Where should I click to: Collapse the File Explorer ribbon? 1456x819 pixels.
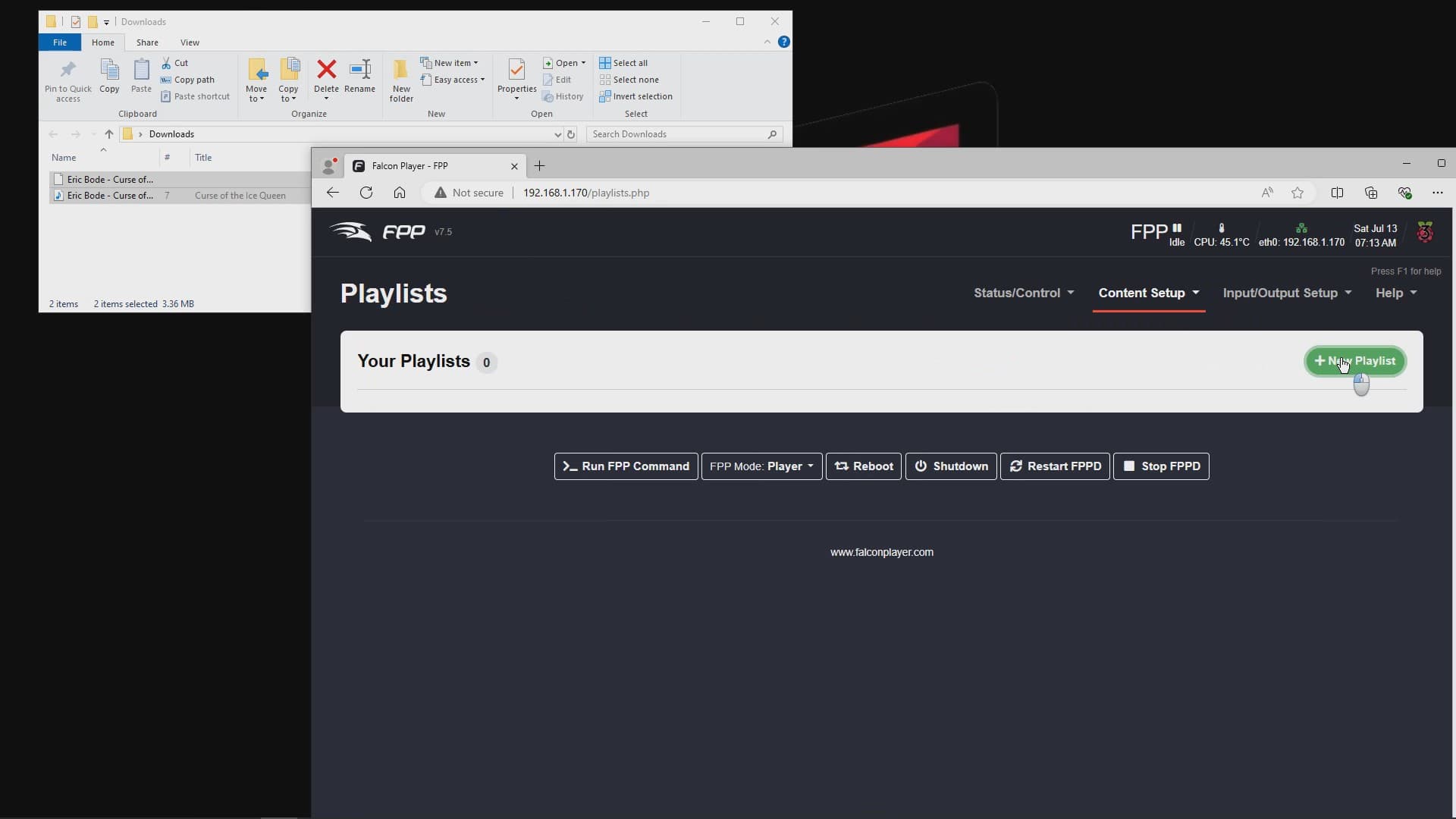pos(767,42)
